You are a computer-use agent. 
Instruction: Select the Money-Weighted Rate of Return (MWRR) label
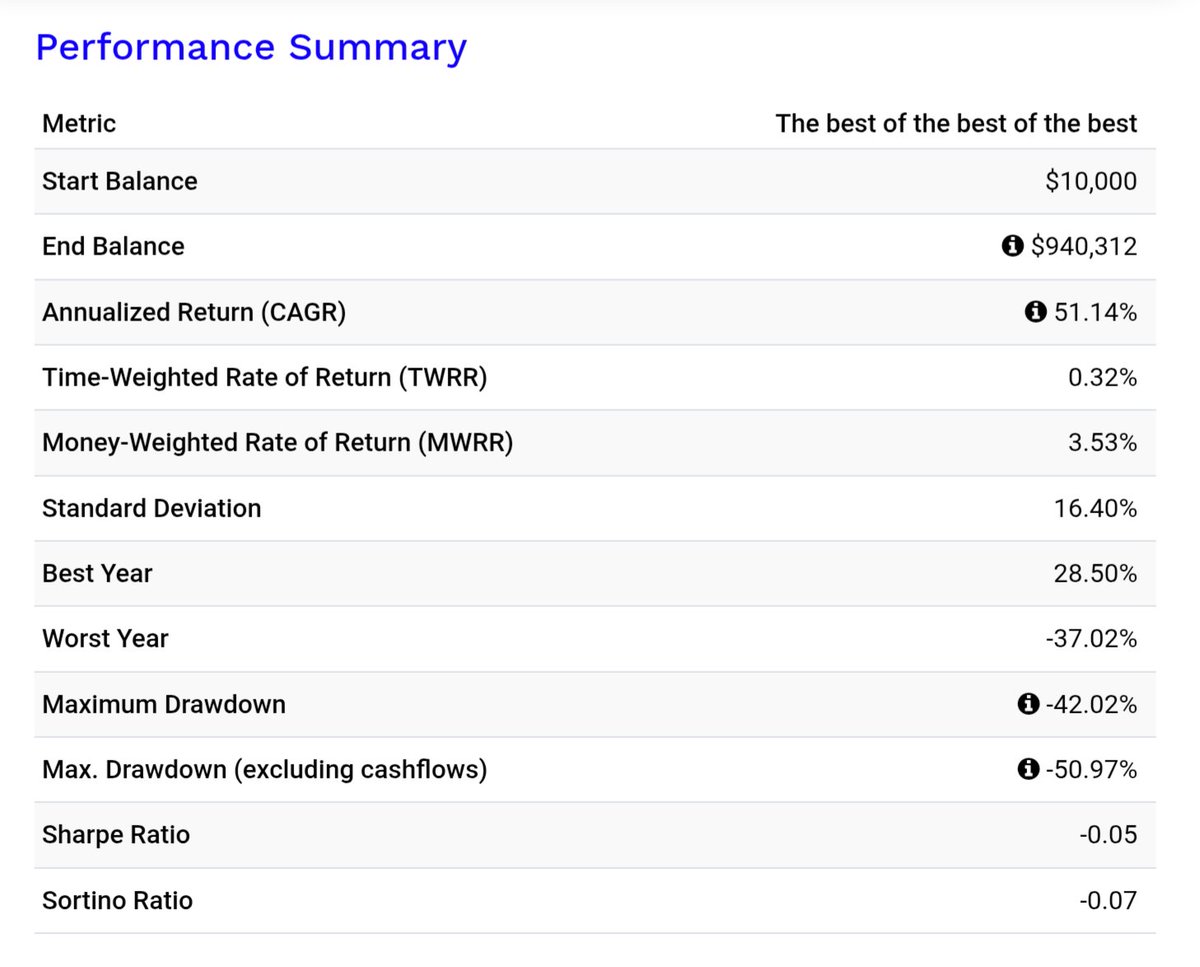[x=278, y=442]
